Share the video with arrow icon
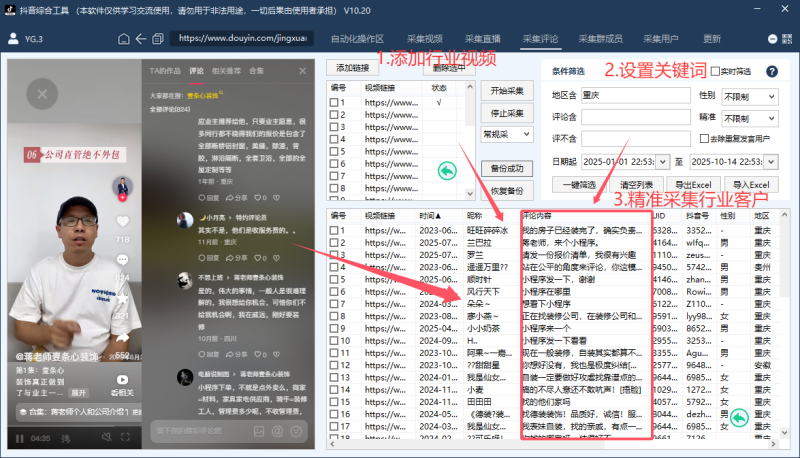The width and height of the screenshot is (800, 458). [122, 338]
